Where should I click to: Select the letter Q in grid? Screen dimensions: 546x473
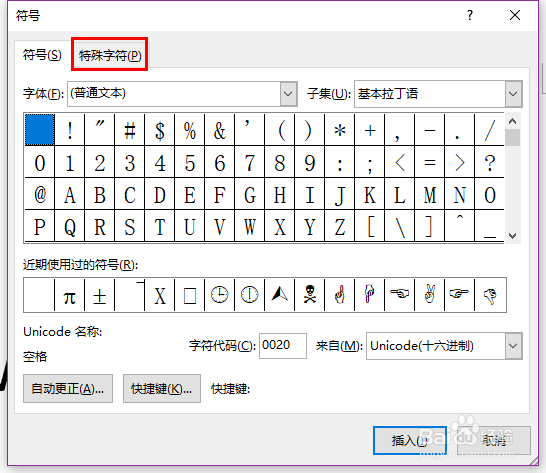70,226
